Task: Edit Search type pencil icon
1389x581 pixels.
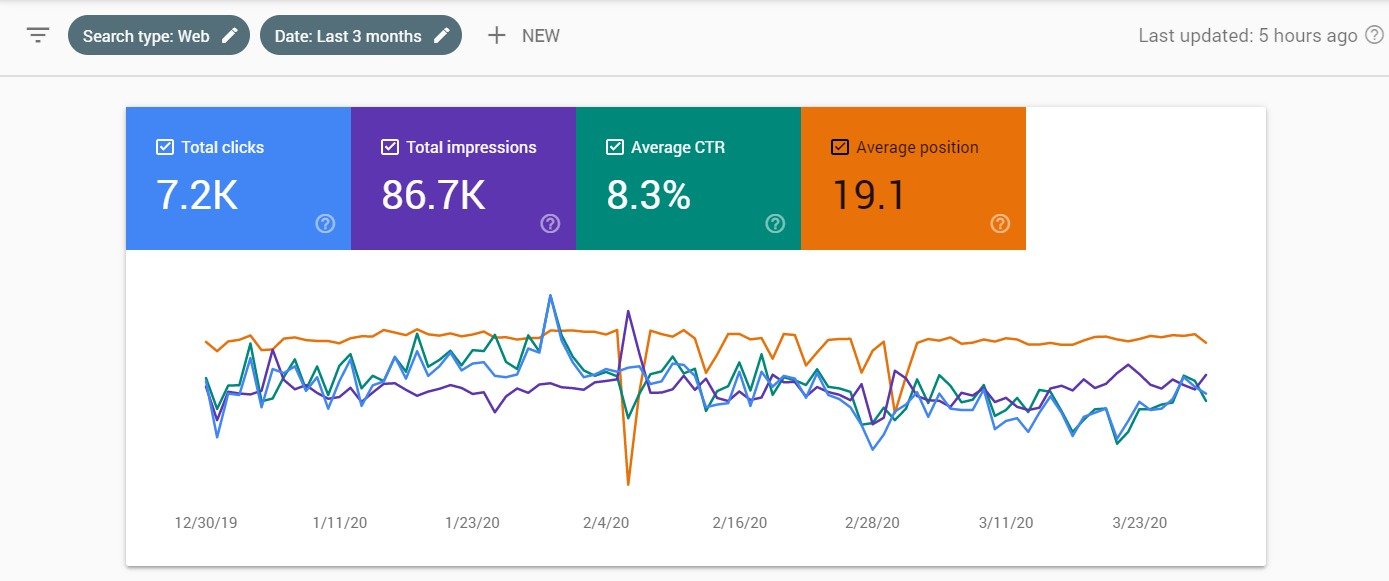Action: point(230,36)
